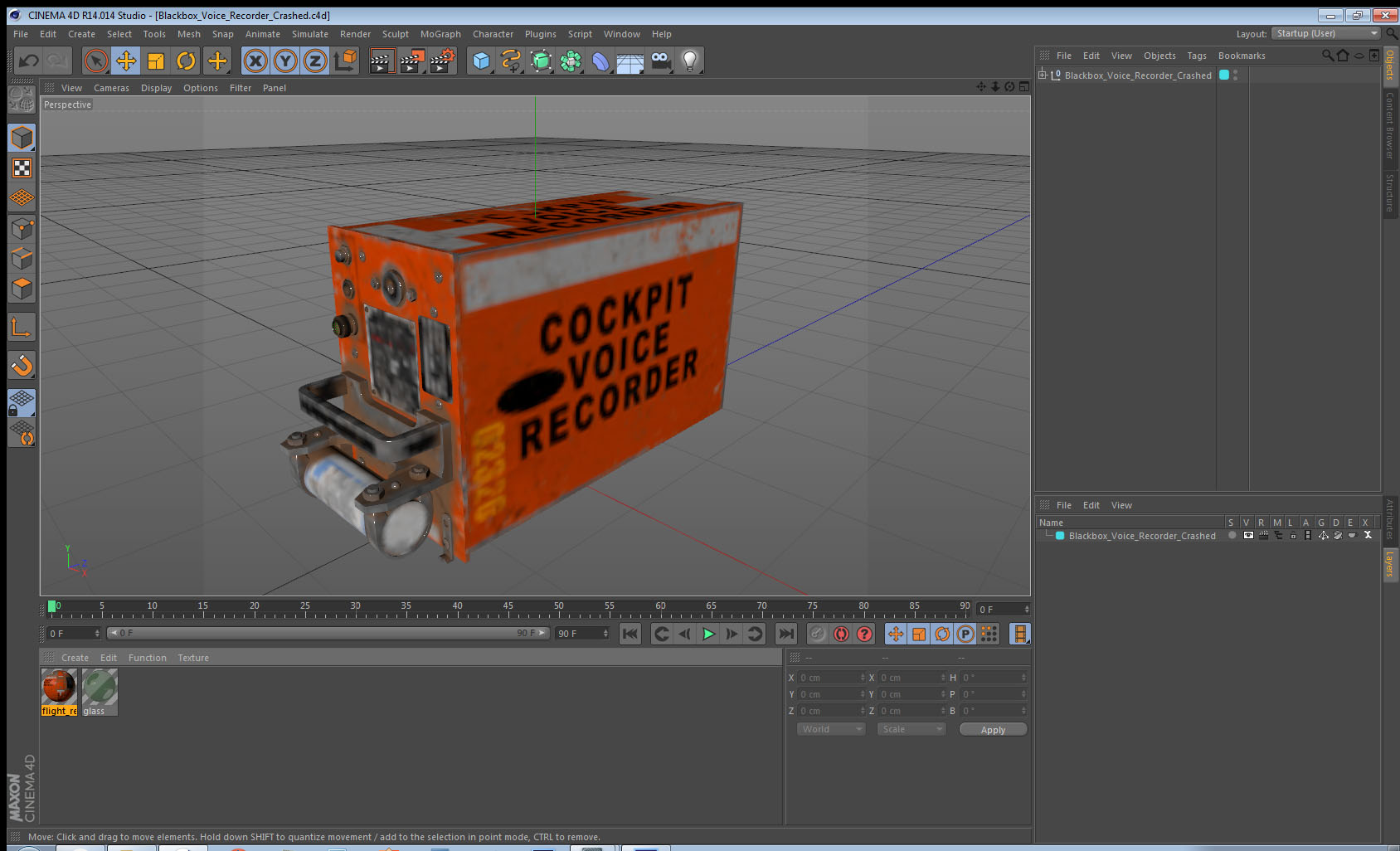Click X position input field
Screen dimensions: 1400x851
pos(831,678)
